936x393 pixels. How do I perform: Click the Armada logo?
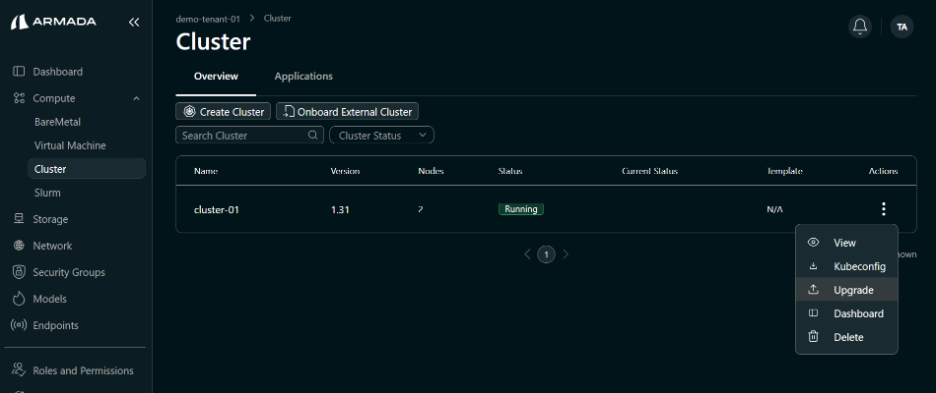coord(54,22)
